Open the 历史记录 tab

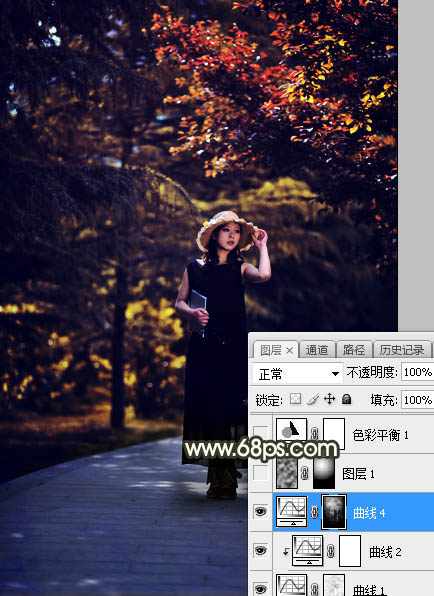[x=402, y=350]
